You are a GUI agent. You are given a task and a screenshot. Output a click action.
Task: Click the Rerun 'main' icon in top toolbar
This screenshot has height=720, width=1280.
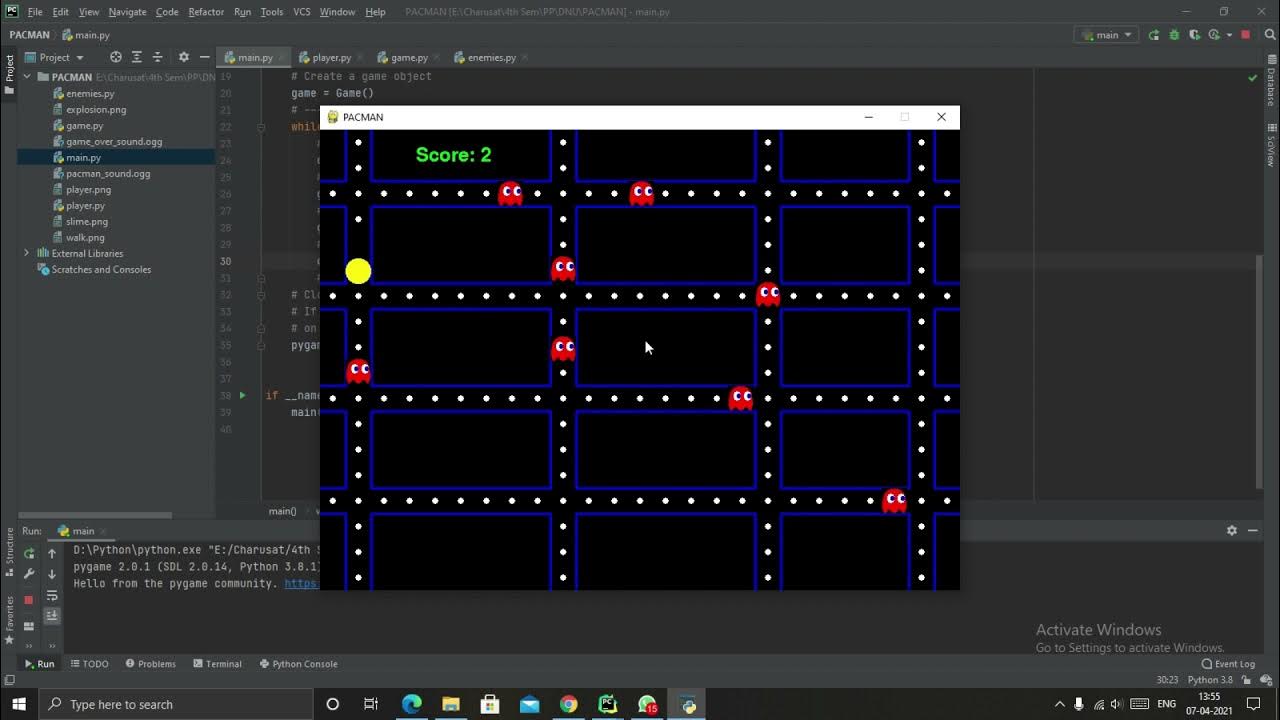click(x=1154, y=35)
